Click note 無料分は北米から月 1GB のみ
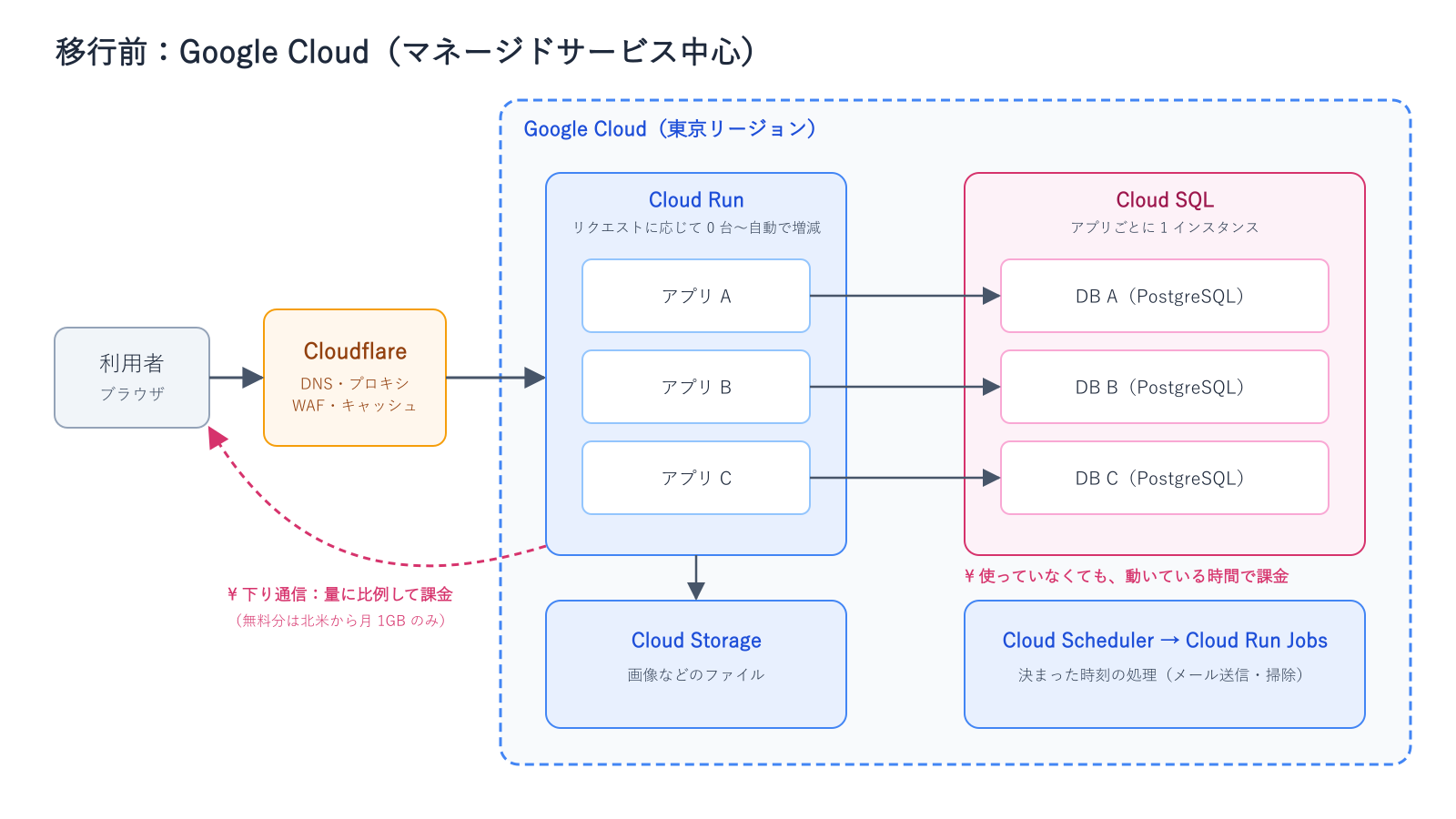The image size is (1456, 819). (340, 621)
